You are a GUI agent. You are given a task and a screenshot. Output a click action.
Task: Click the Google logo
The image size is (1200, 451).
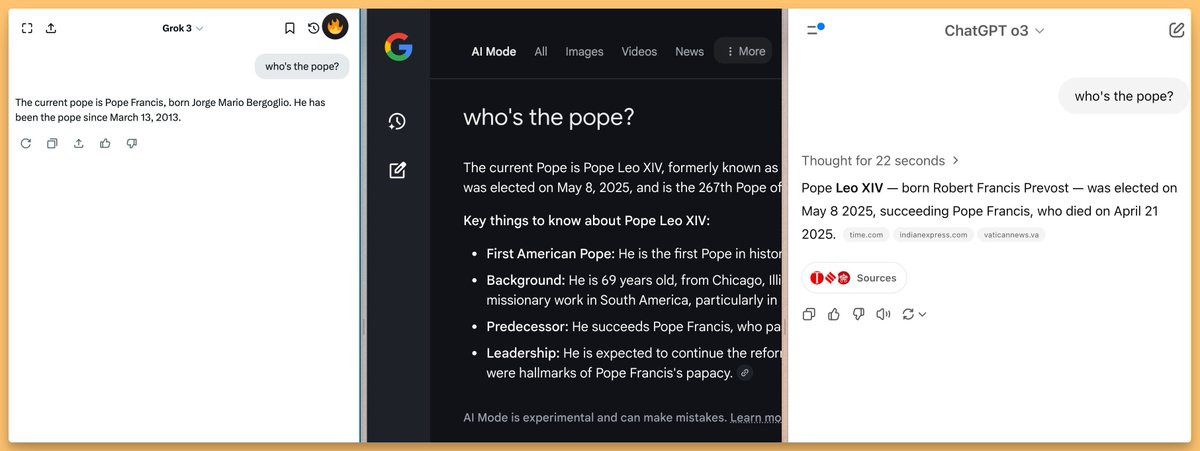(x=398, y=47)
